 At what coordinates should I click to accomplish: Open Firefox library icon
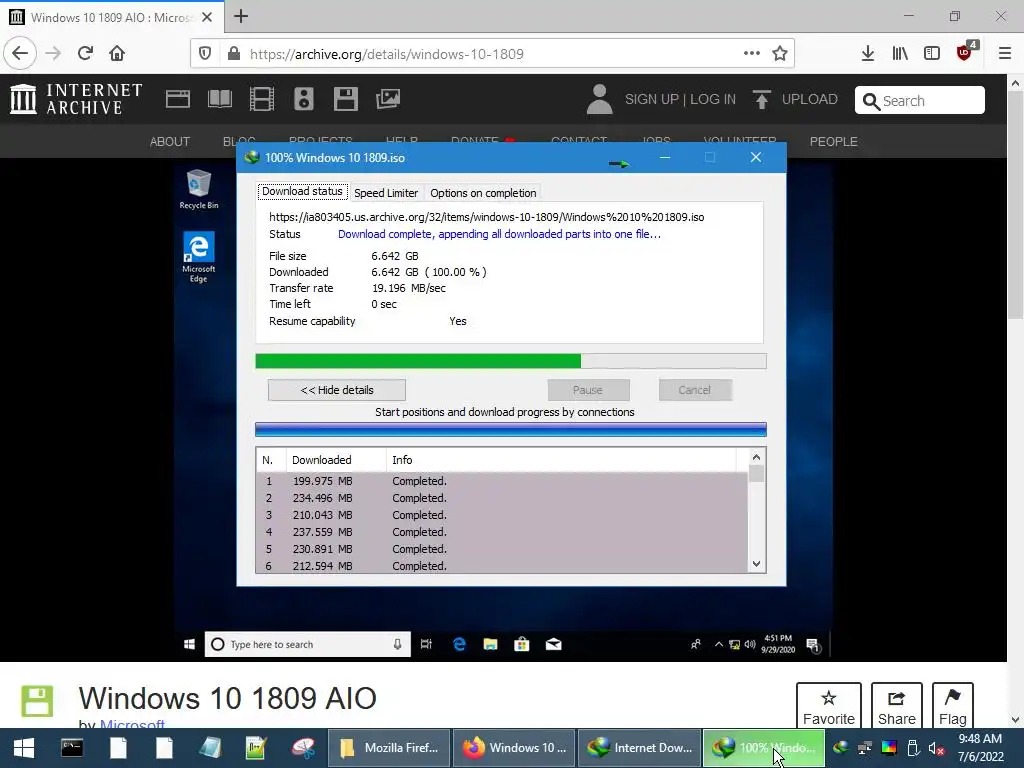coord(900,54)
